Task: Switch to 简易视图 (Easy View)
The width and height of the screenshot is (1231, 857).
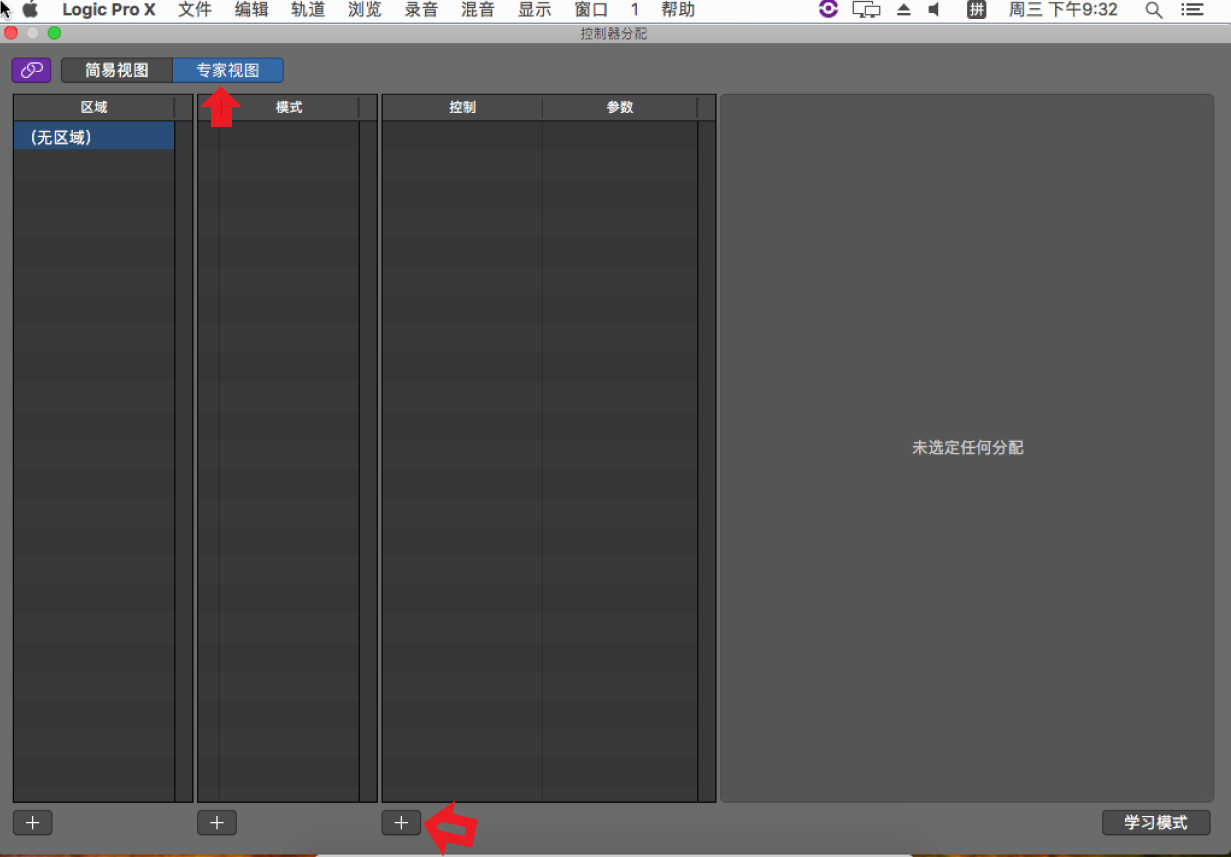Action: tap(117, 70)
